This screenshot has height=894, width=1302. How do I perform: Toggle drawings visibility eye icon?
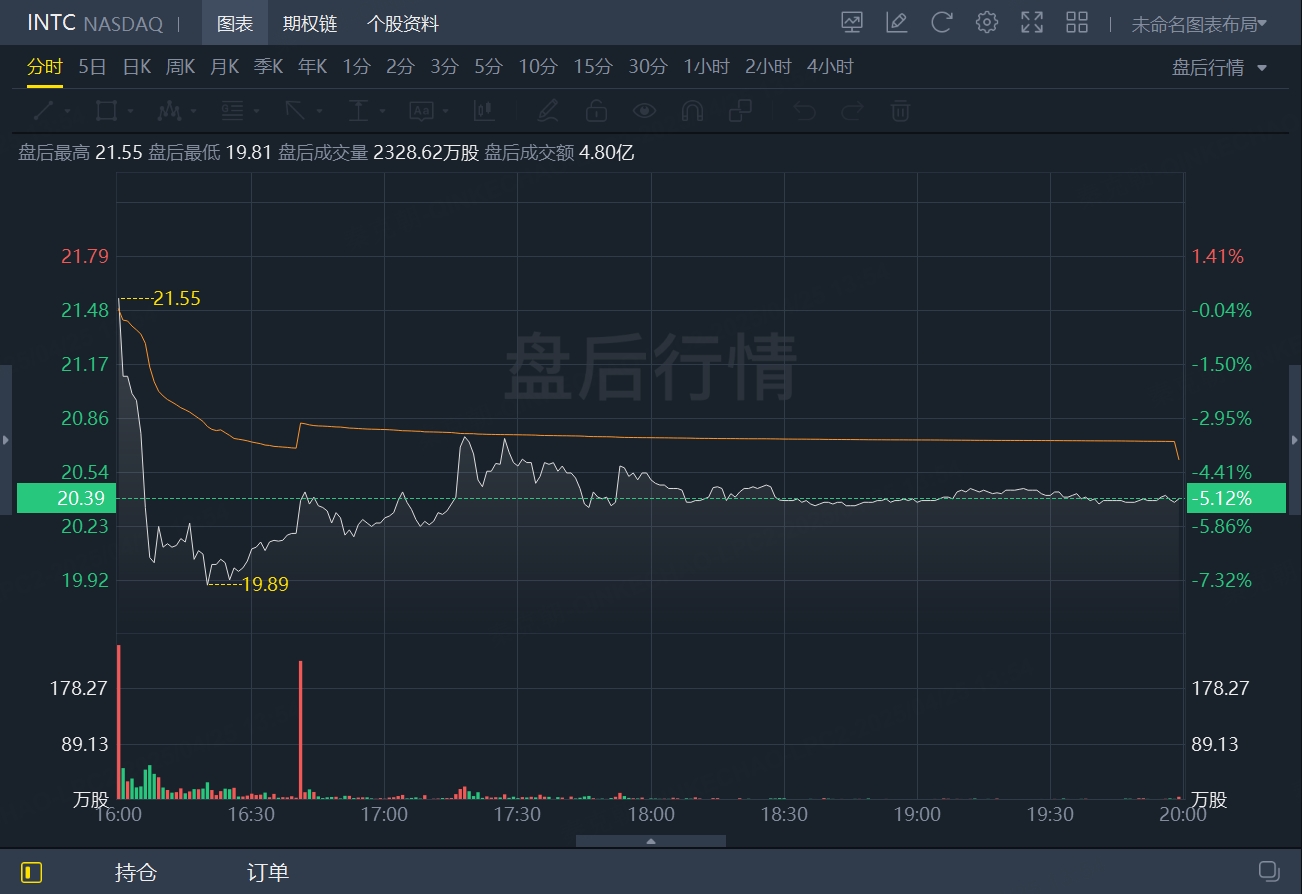point(644,110)
